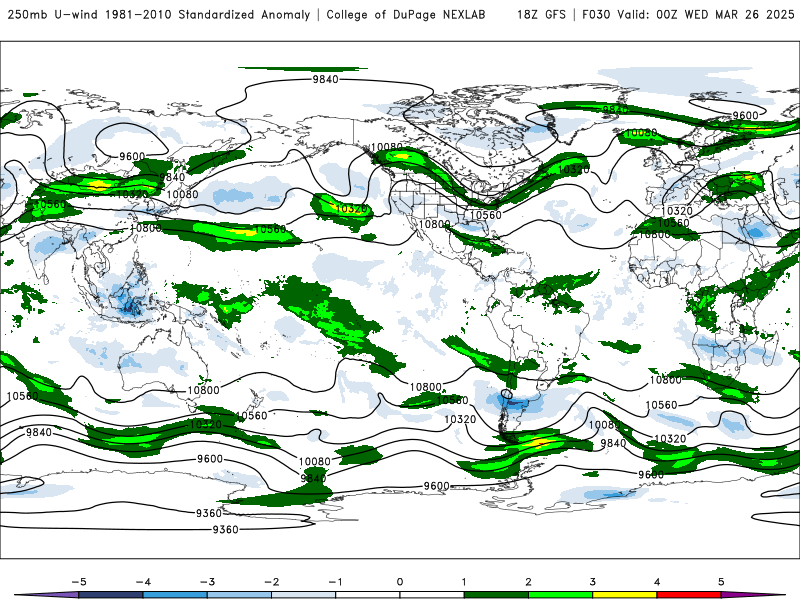Select the light blue -3 to -2 colorbar segment
Screen dimensions: 800x600
point(239,595)
